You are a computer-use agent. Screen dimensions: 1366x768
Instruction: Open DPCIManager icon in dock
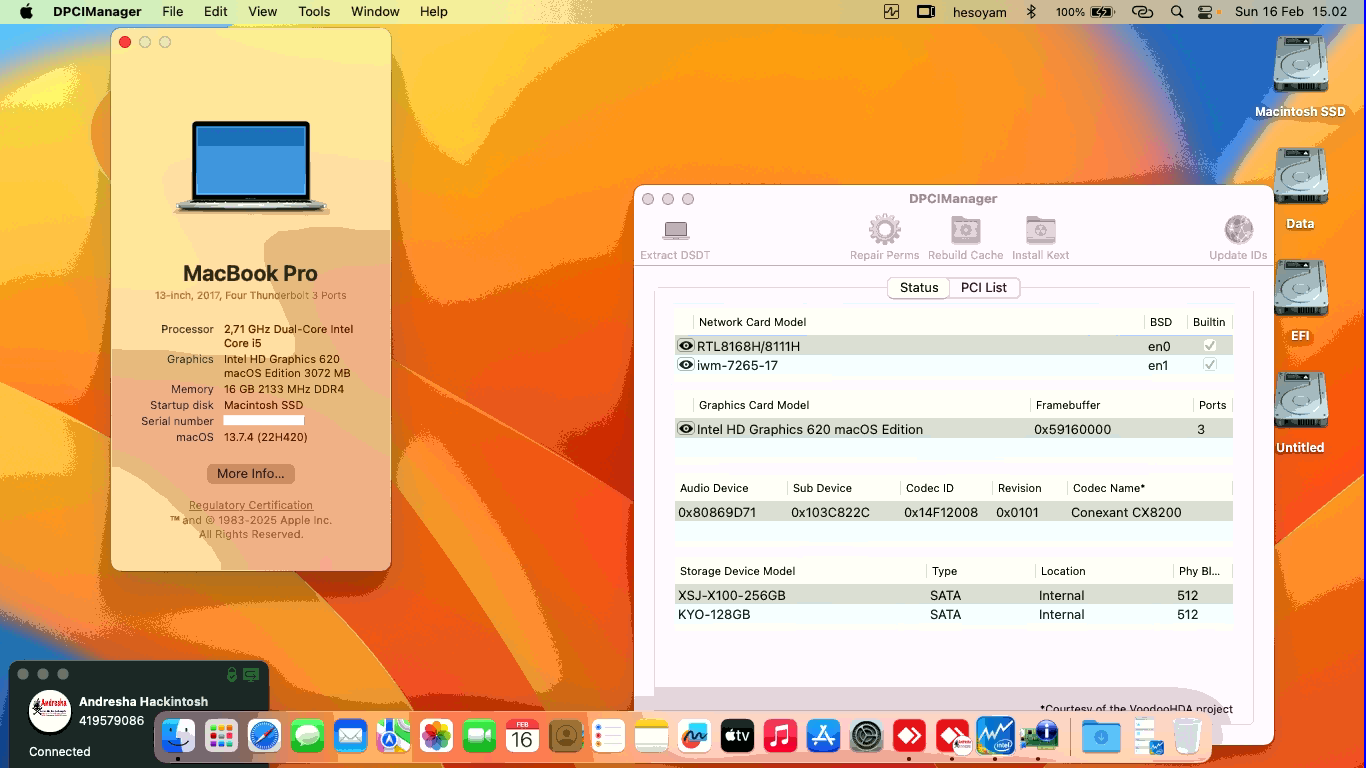[x=1038, y=737]
